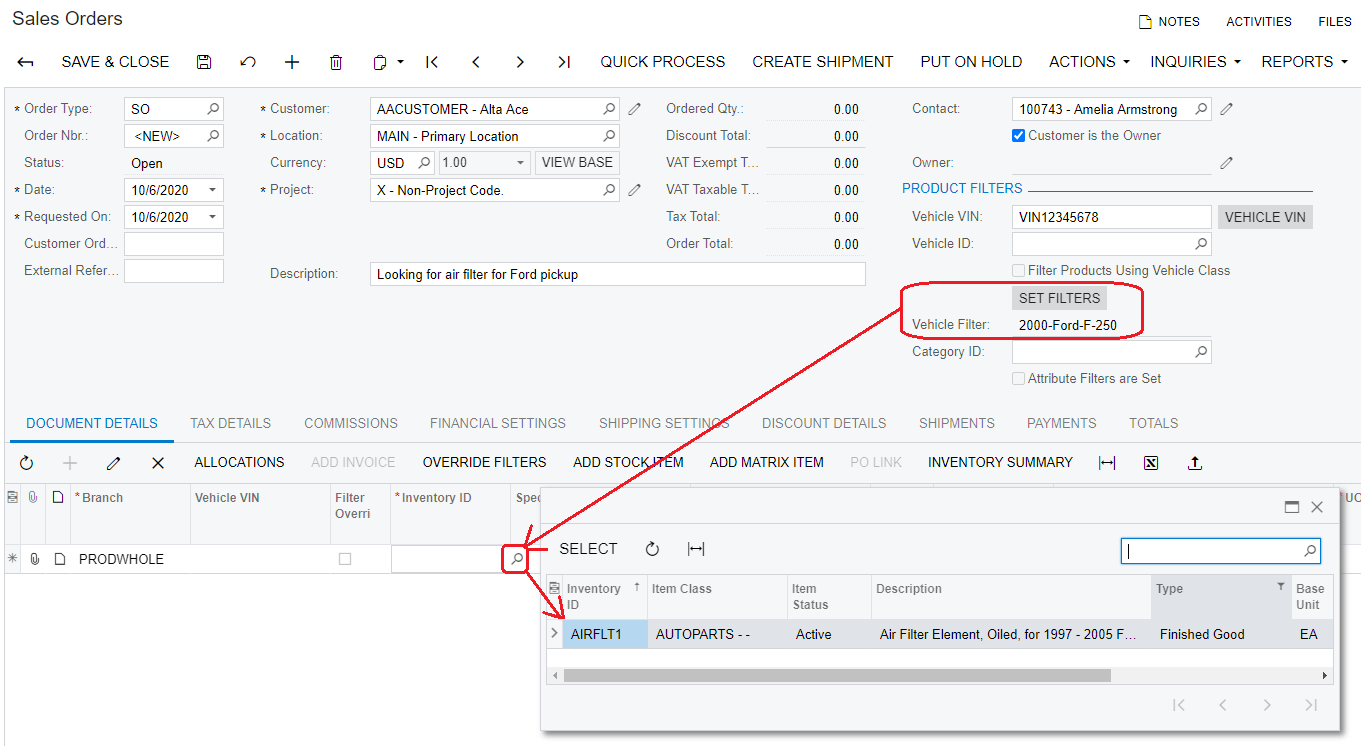Click the delete trash can icon

[336, 62]
